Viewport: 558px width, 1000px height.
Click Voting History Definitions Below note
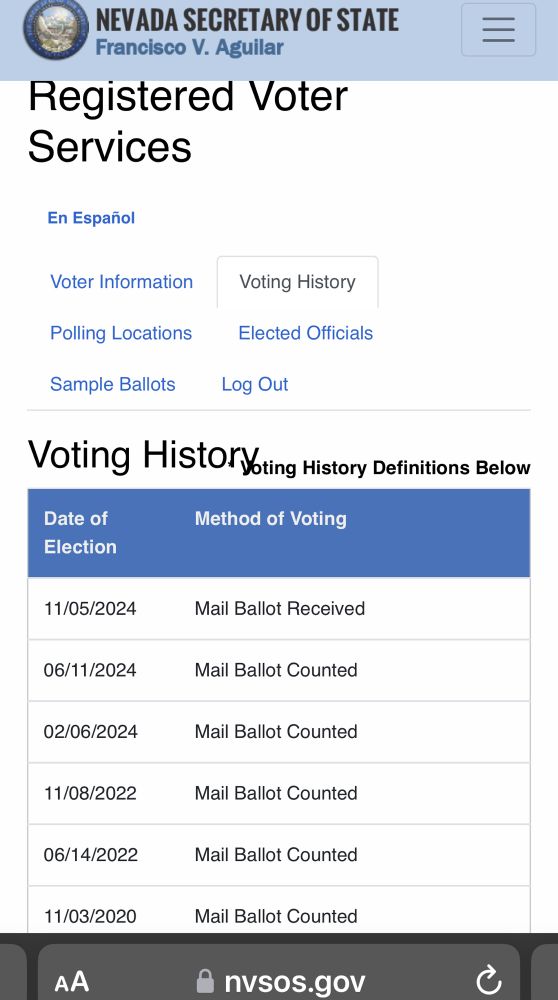click(385, 467)
